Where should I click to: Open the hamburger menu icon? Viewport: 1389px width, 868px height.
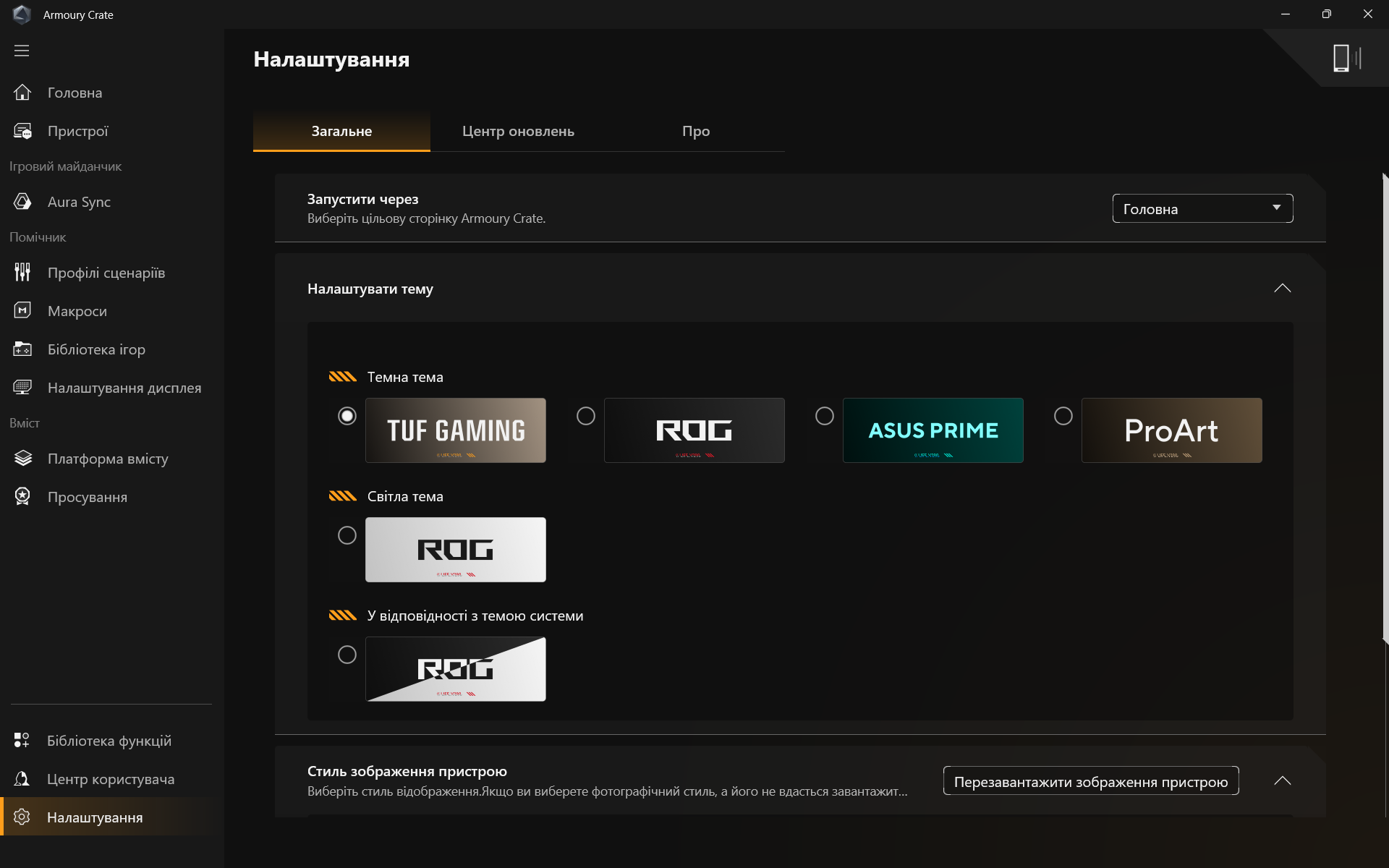point(22,51)
